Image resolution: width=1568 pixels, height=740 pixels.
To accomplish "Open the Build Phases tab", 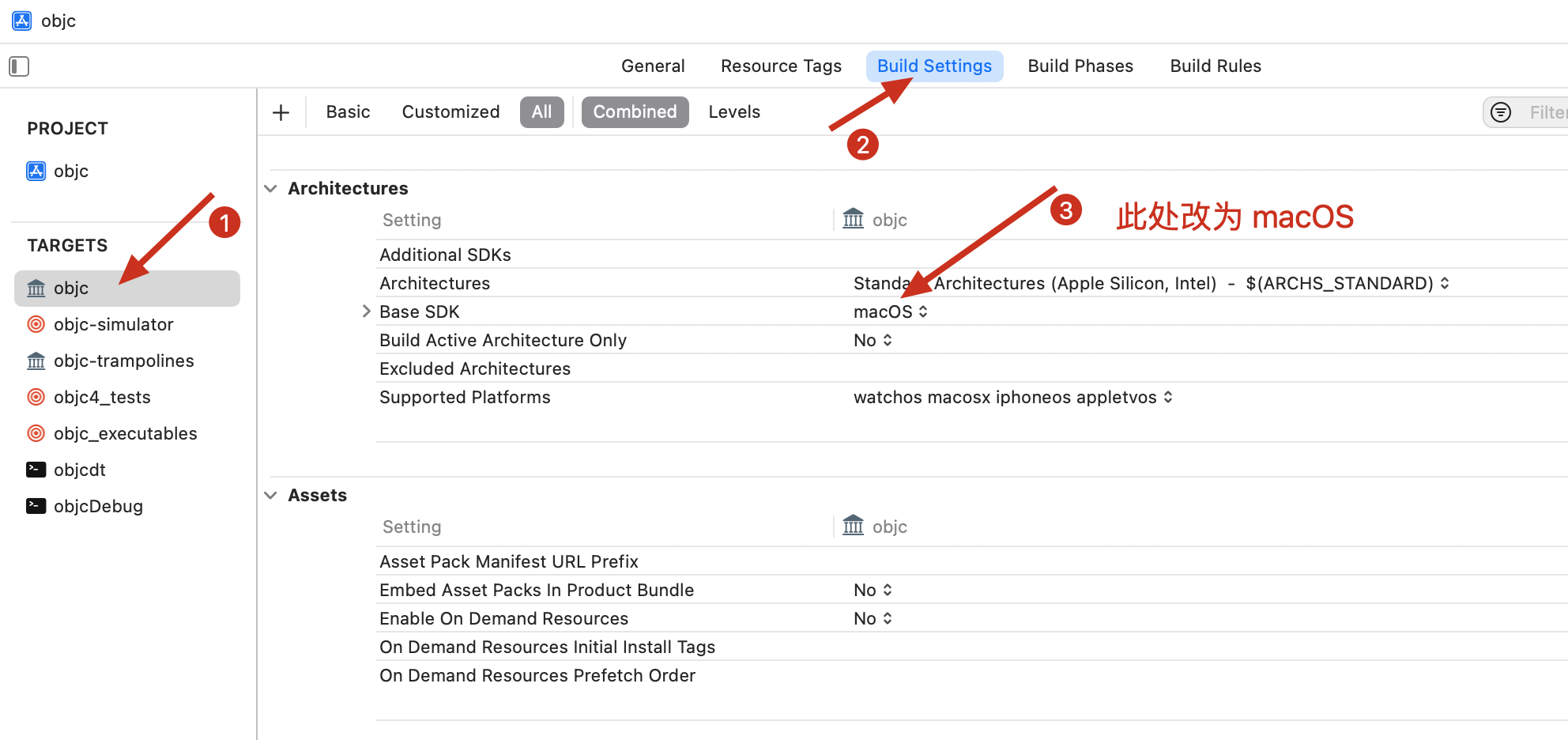I will point(1080,66).
